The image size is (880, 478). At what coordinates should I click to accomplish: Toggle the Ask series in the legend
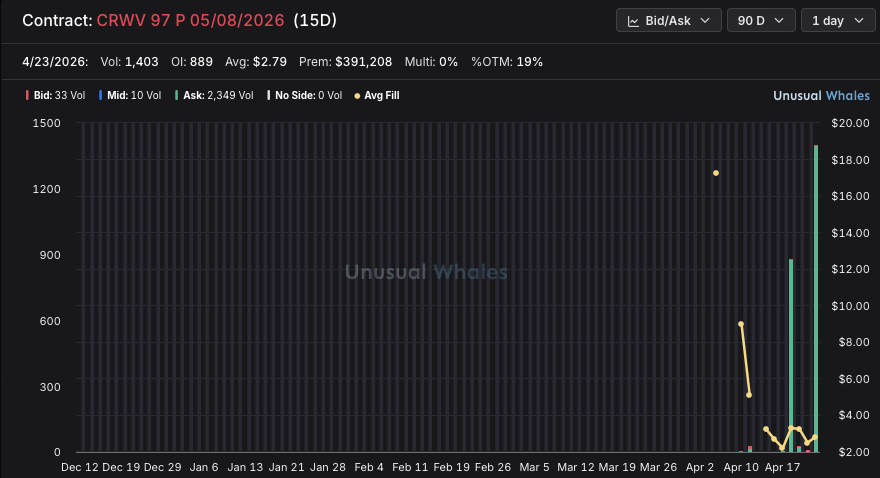(x=214, y=95)
